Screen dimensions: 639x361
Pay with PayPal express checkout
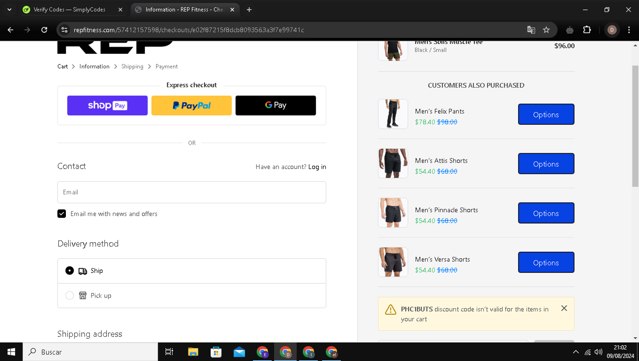[192, 106]
